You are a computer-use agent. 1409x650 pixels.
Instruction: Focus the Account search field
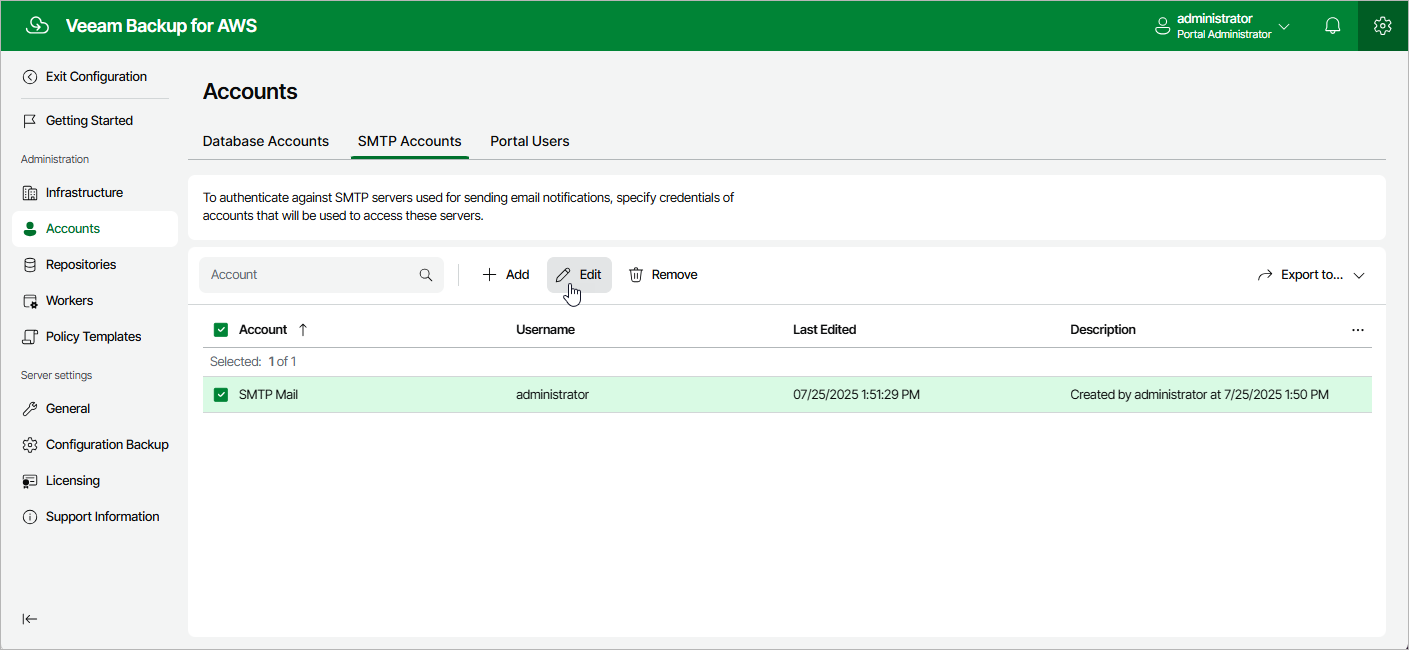pyautogui.click(x=321, y=275)
